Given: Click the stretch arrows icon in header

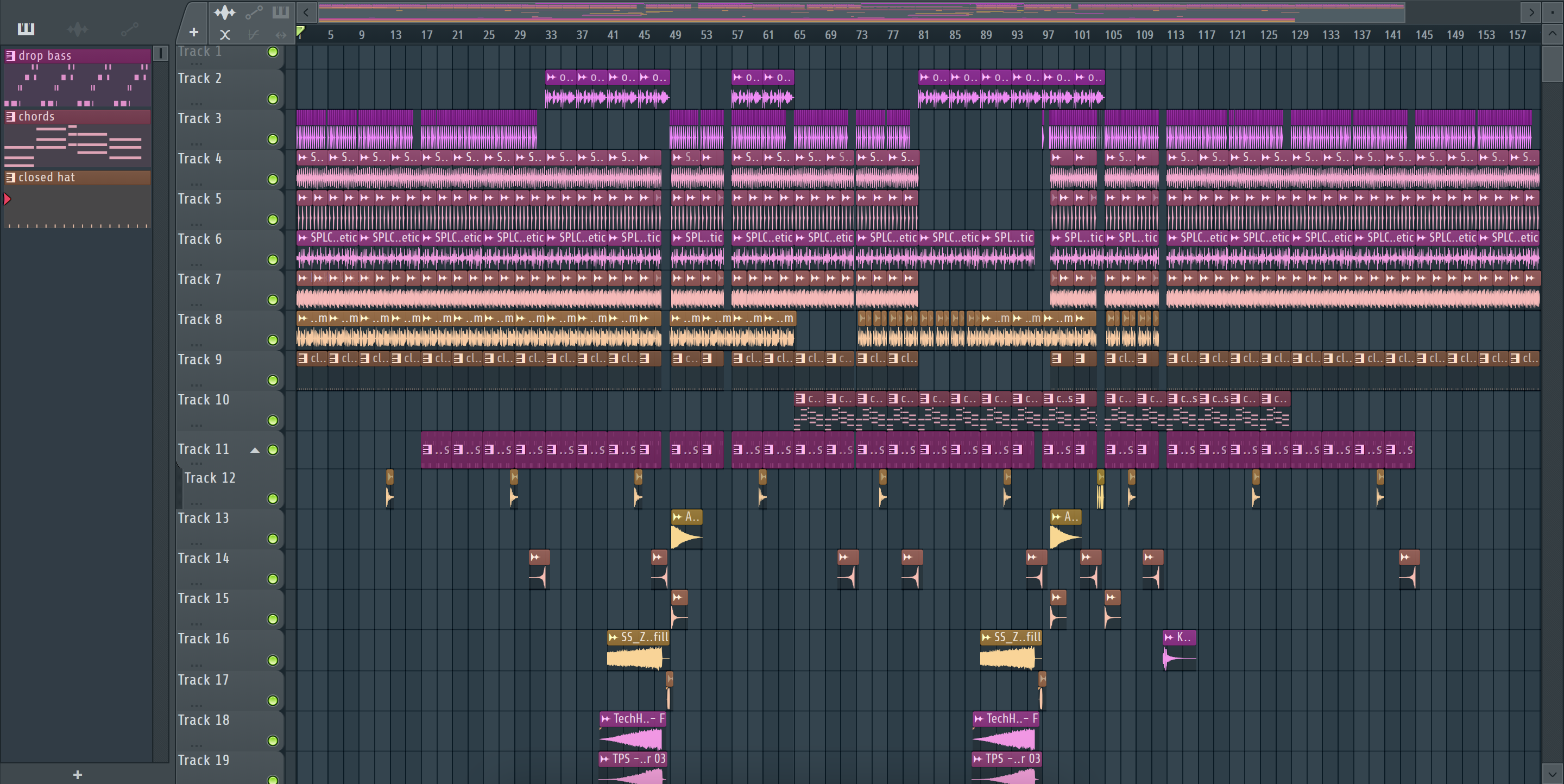Looking at the screenshot, I should [281, 35].
